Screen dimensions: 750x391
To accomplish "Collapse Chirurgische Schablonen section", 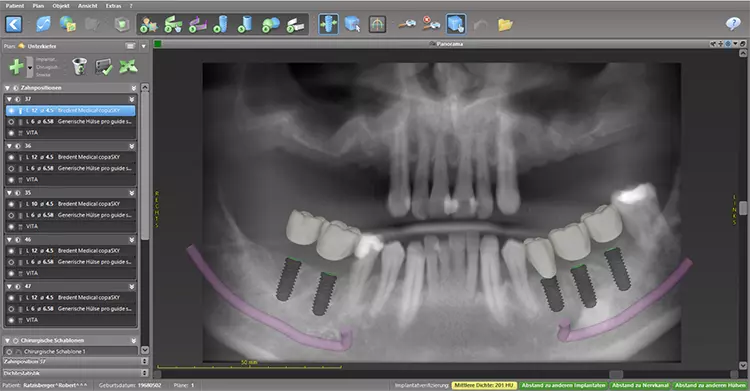I will (x=7, y=340).
